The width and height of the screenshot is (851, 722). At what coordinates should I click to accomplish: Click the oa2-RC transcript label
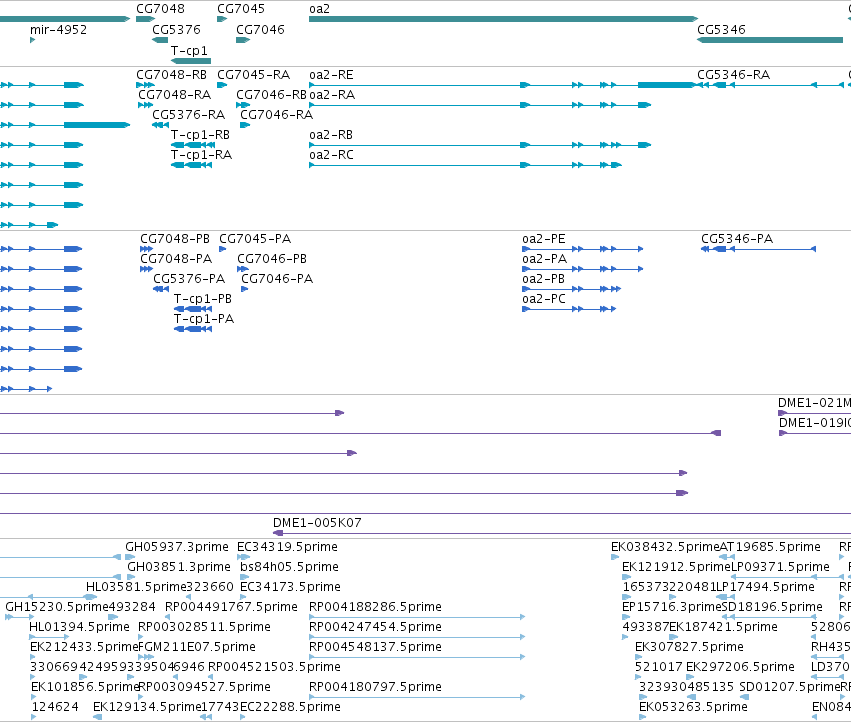point(331,155)
